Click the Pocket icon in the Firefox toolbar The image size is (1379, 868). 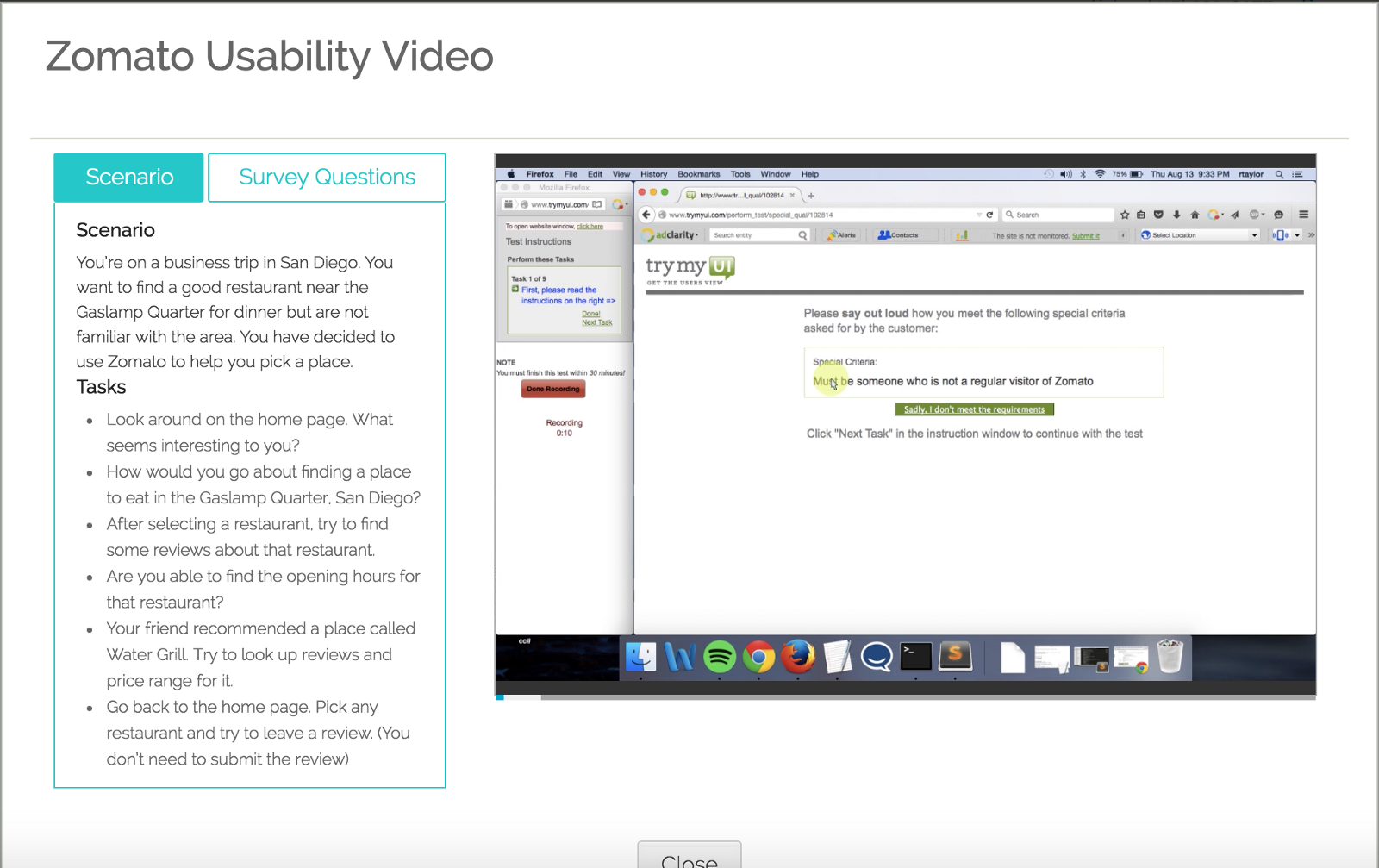tap(1158, 215)
